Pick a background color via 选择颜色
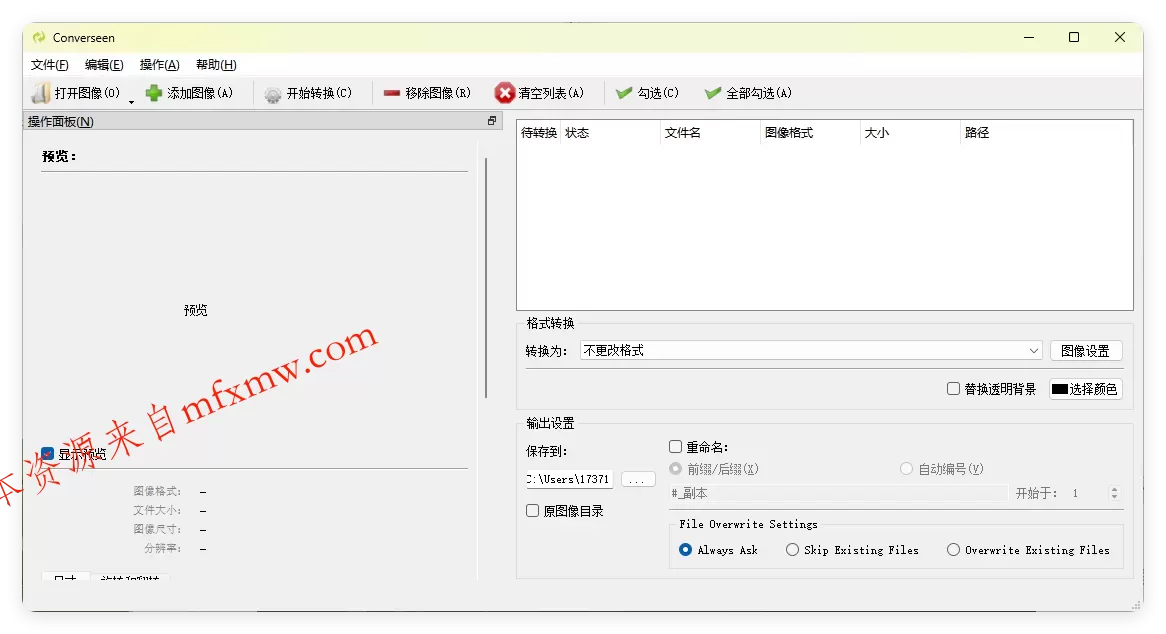The height and width of the screenshot is (634, 1166). coord(1085,389)
